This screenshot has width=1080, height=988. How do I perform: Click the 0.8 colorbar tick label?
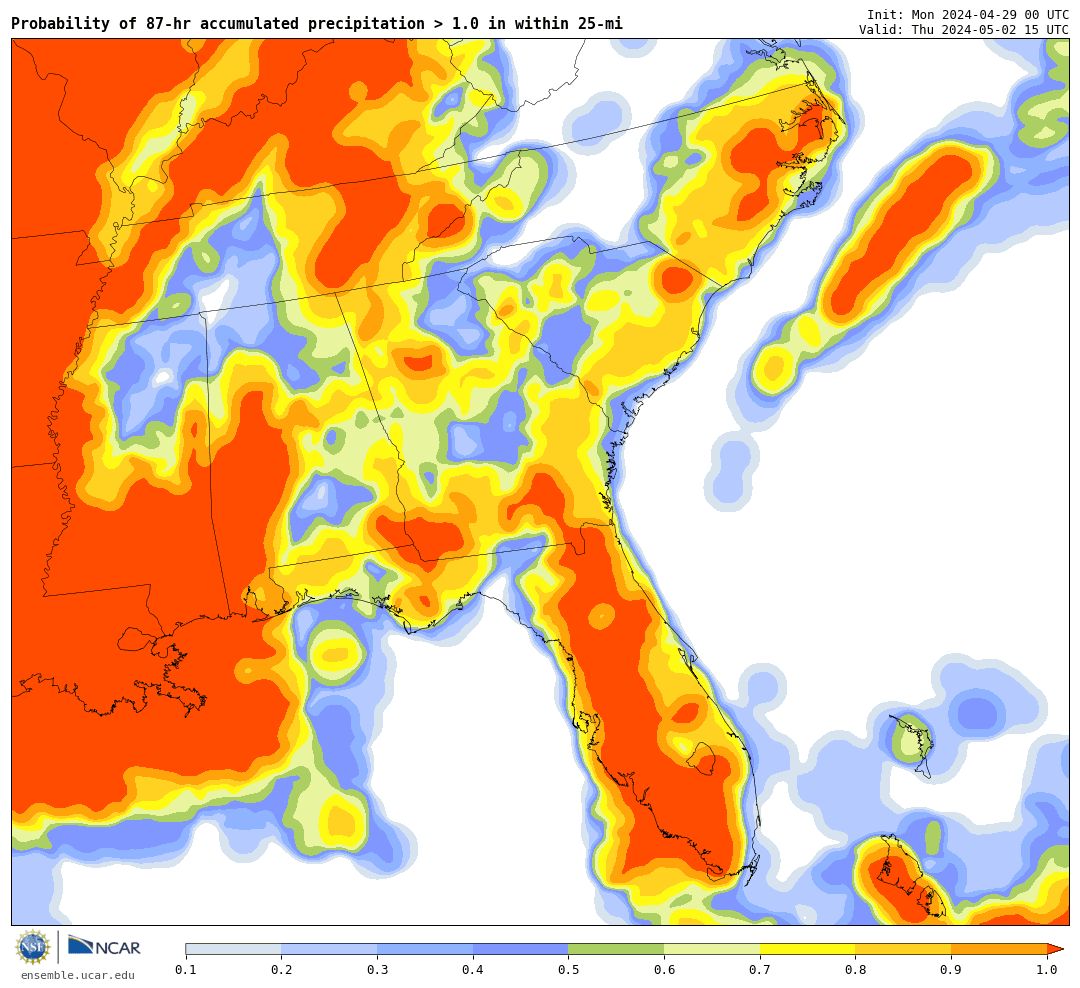coord(856,969)
